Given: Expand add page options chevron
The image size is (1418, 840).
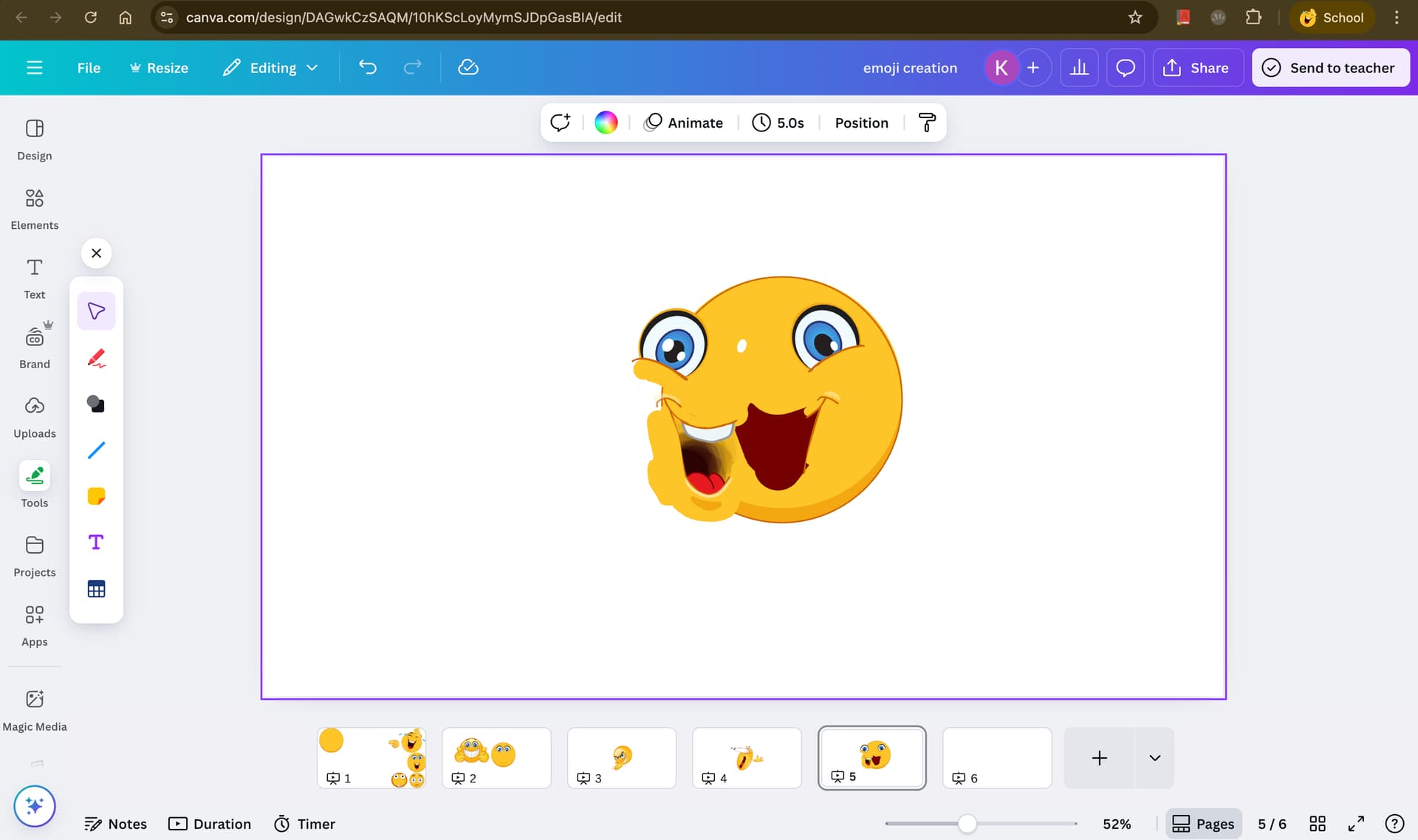Looking at the screenshot, I should (x=1154, y=758).
